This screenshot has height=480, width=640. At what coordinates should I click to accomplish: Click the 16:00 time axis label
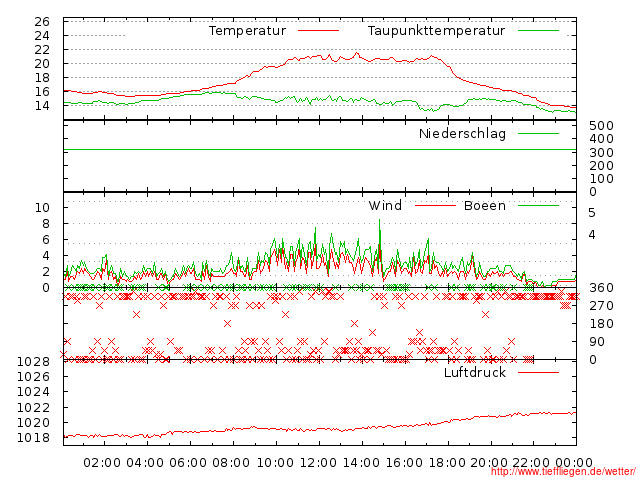[404, 463]
